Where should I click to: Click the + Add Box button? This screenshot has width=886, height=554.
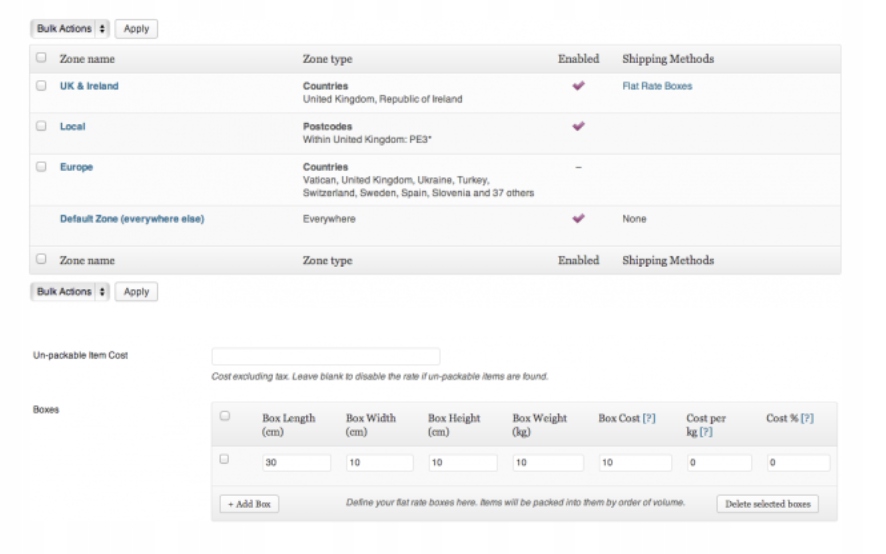click(249, 504)
